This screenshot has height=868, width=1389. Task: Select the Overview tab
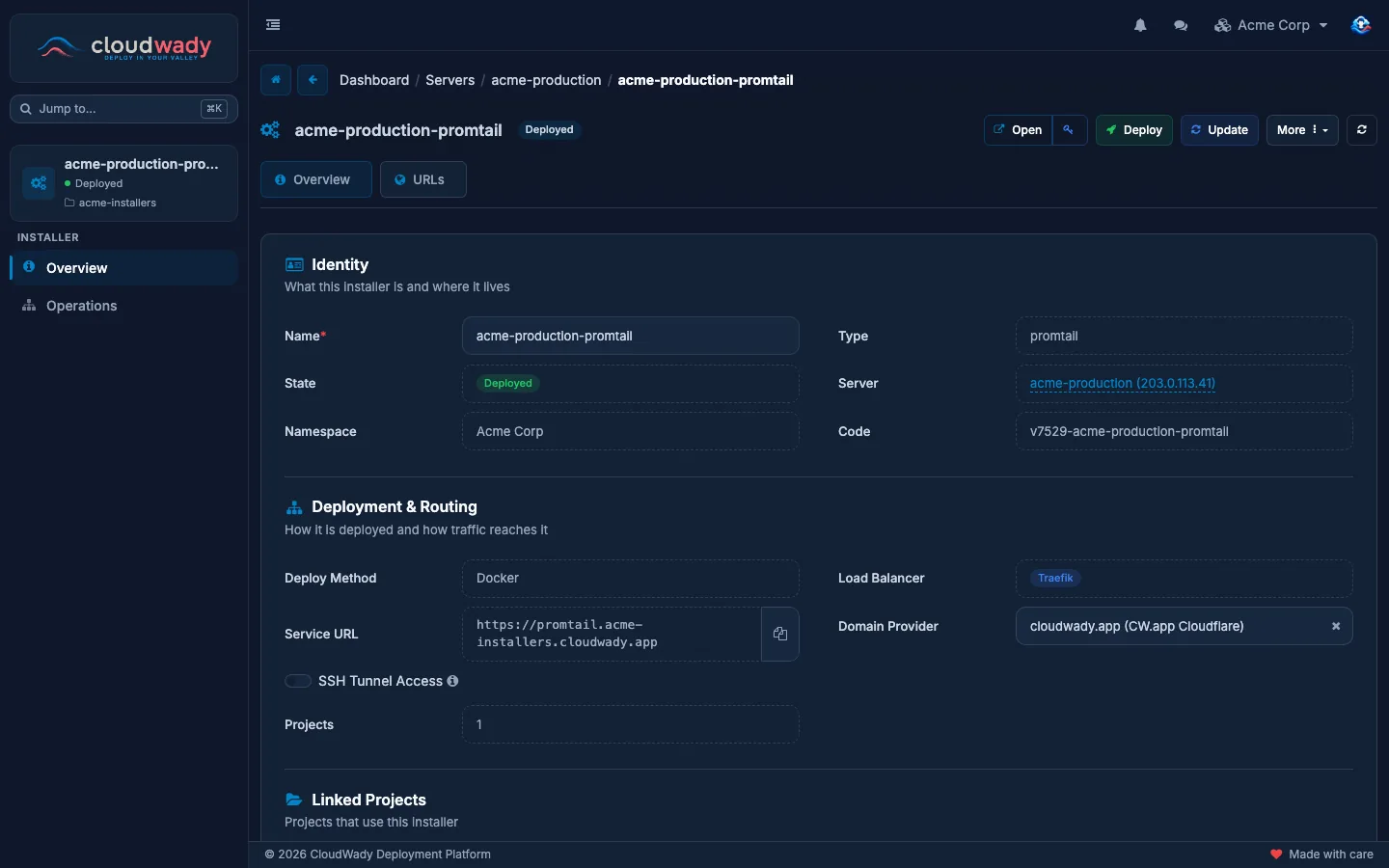click(x=315, y=179)
